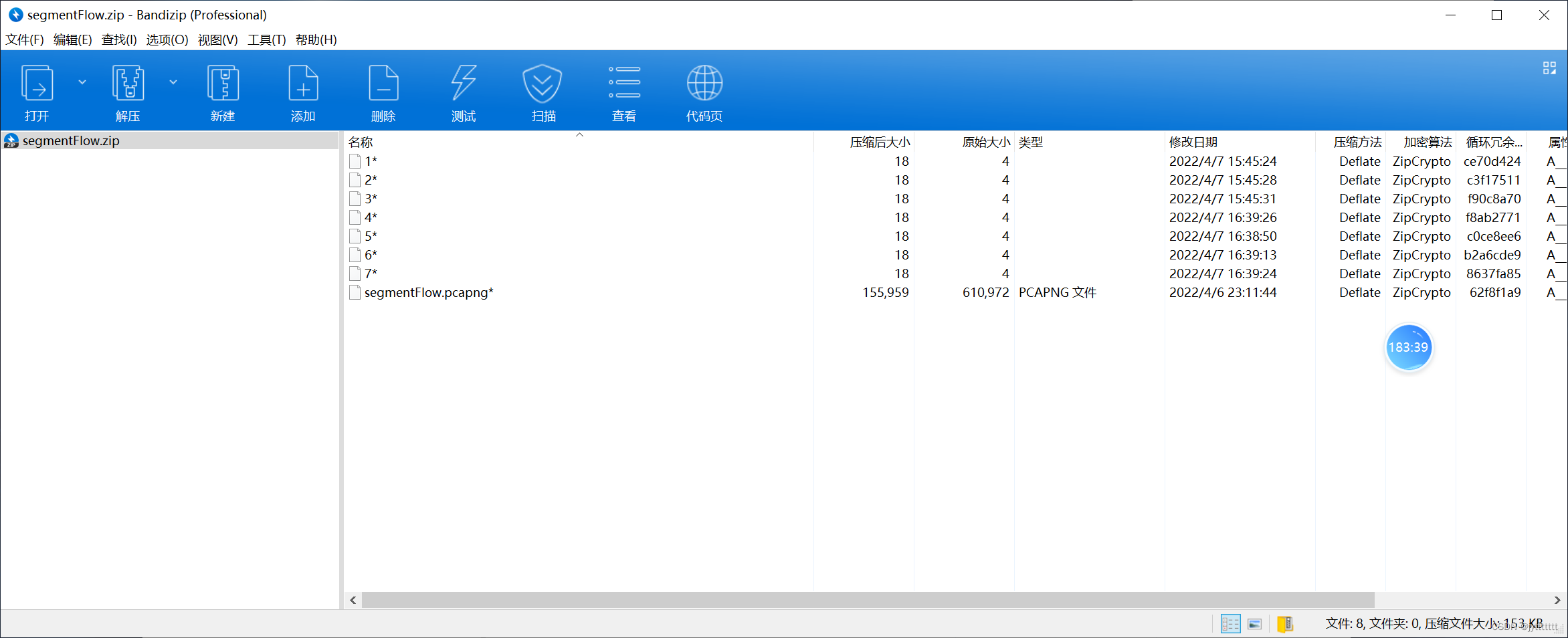Switch to details view icon in status bar

(1230, 624)
